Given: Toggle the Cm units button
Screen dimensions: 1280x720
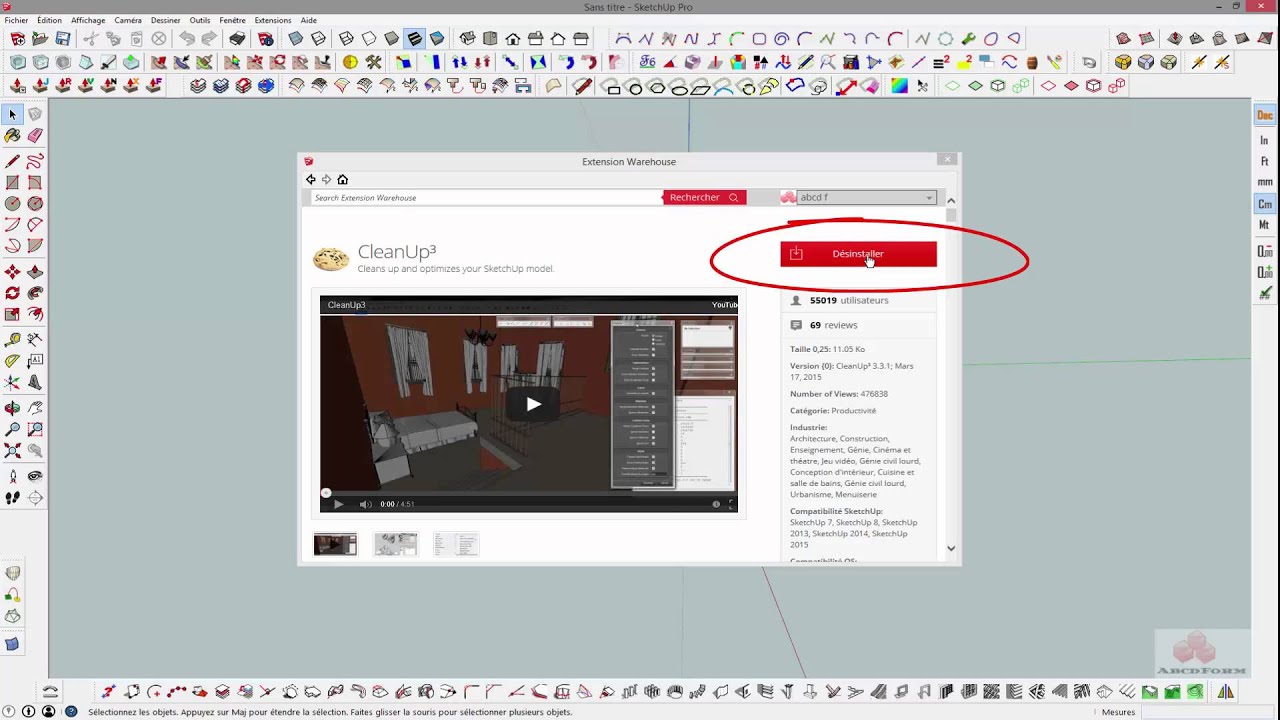Looking at the screenshot, I should [1265, 204].
